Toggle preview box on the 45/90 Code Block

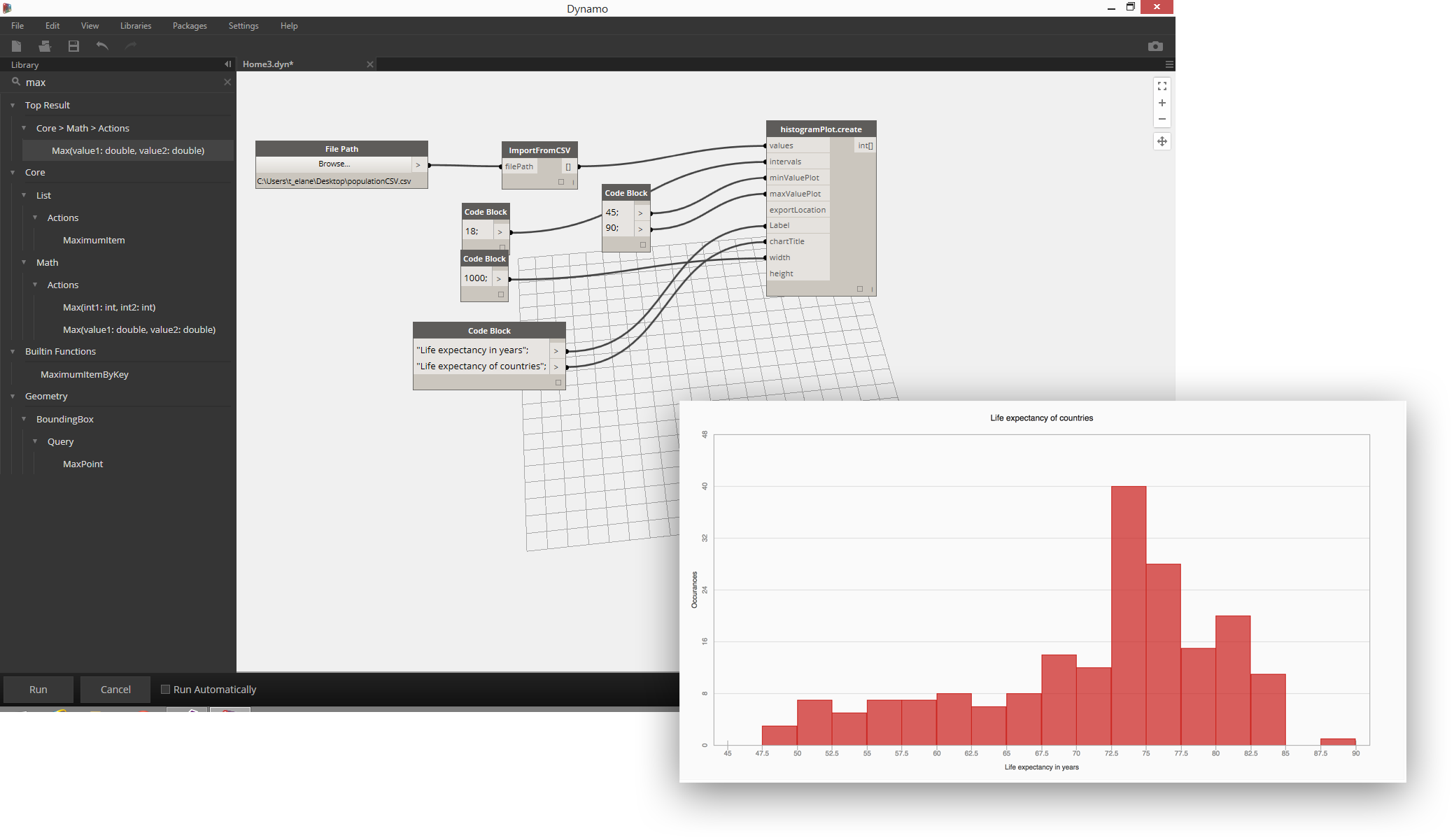(x=643, y=245)
